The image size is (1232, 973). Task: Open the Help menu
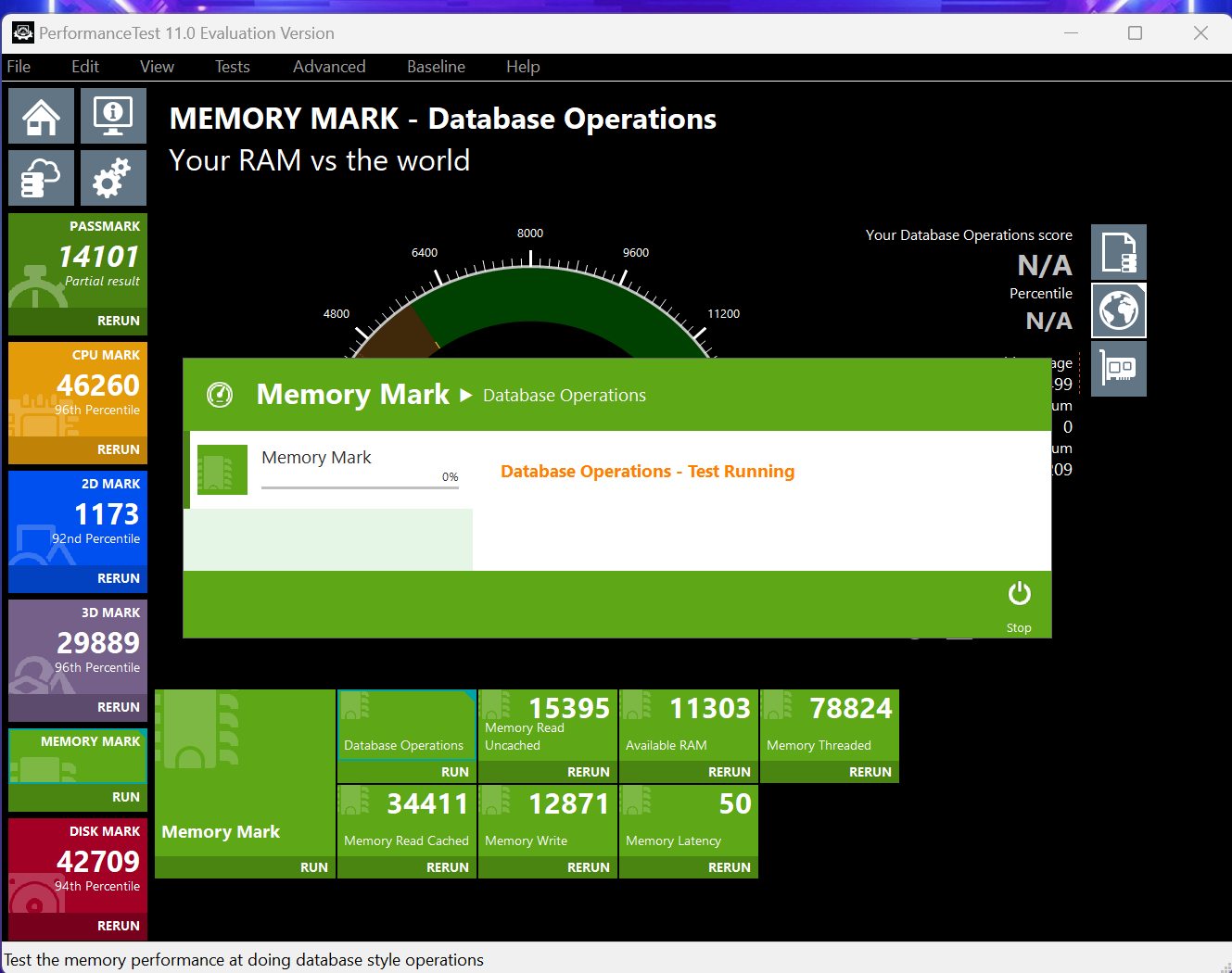coord(523,67)
